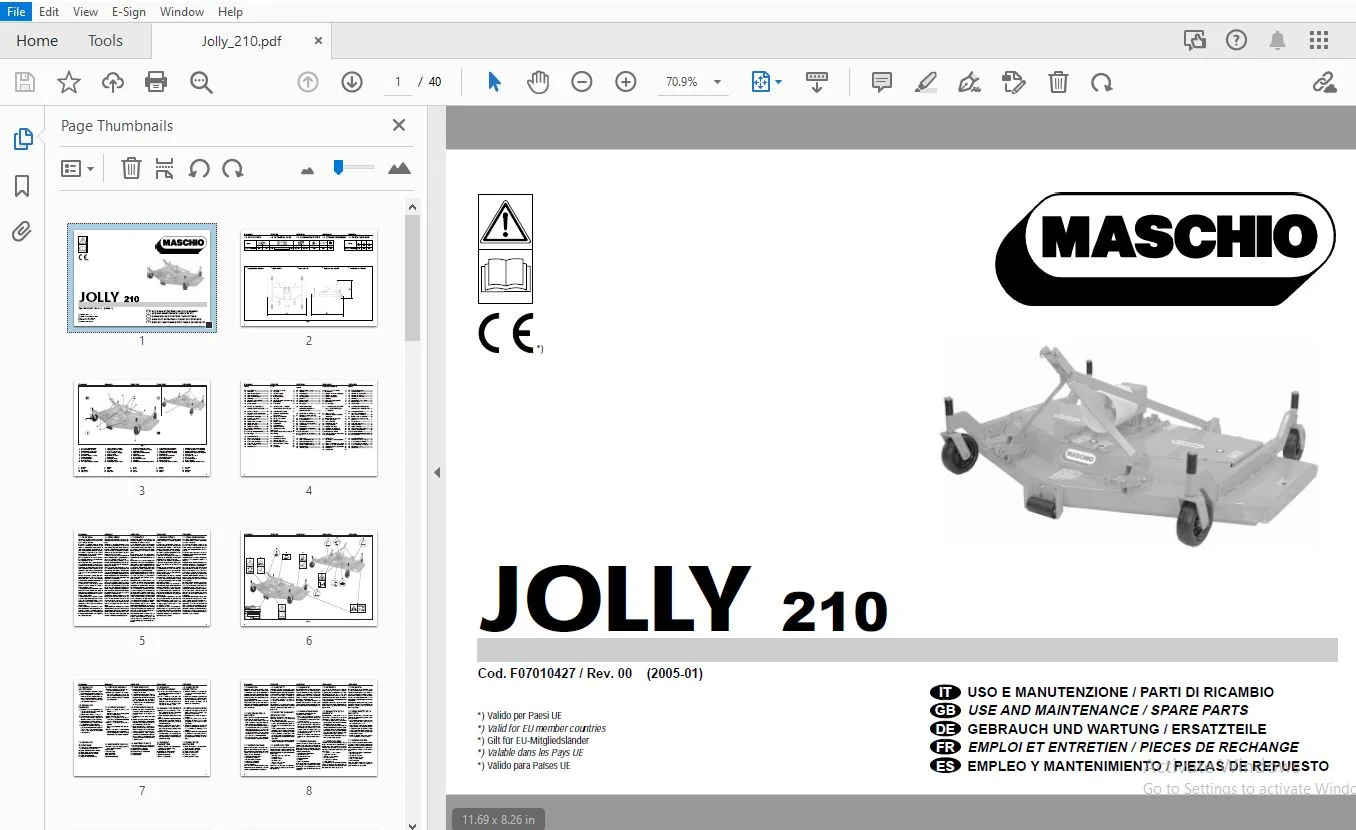
Task: Click the edit PDF stamp icon
Action: (1014, 82)
